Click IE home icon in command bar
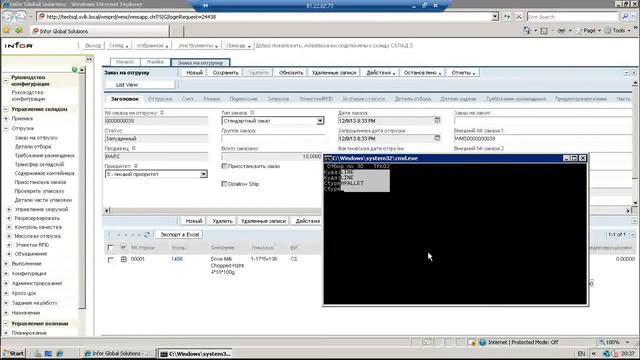Image resolution: width=640 pixels, height=360 pixels. [x=527, y=31]
